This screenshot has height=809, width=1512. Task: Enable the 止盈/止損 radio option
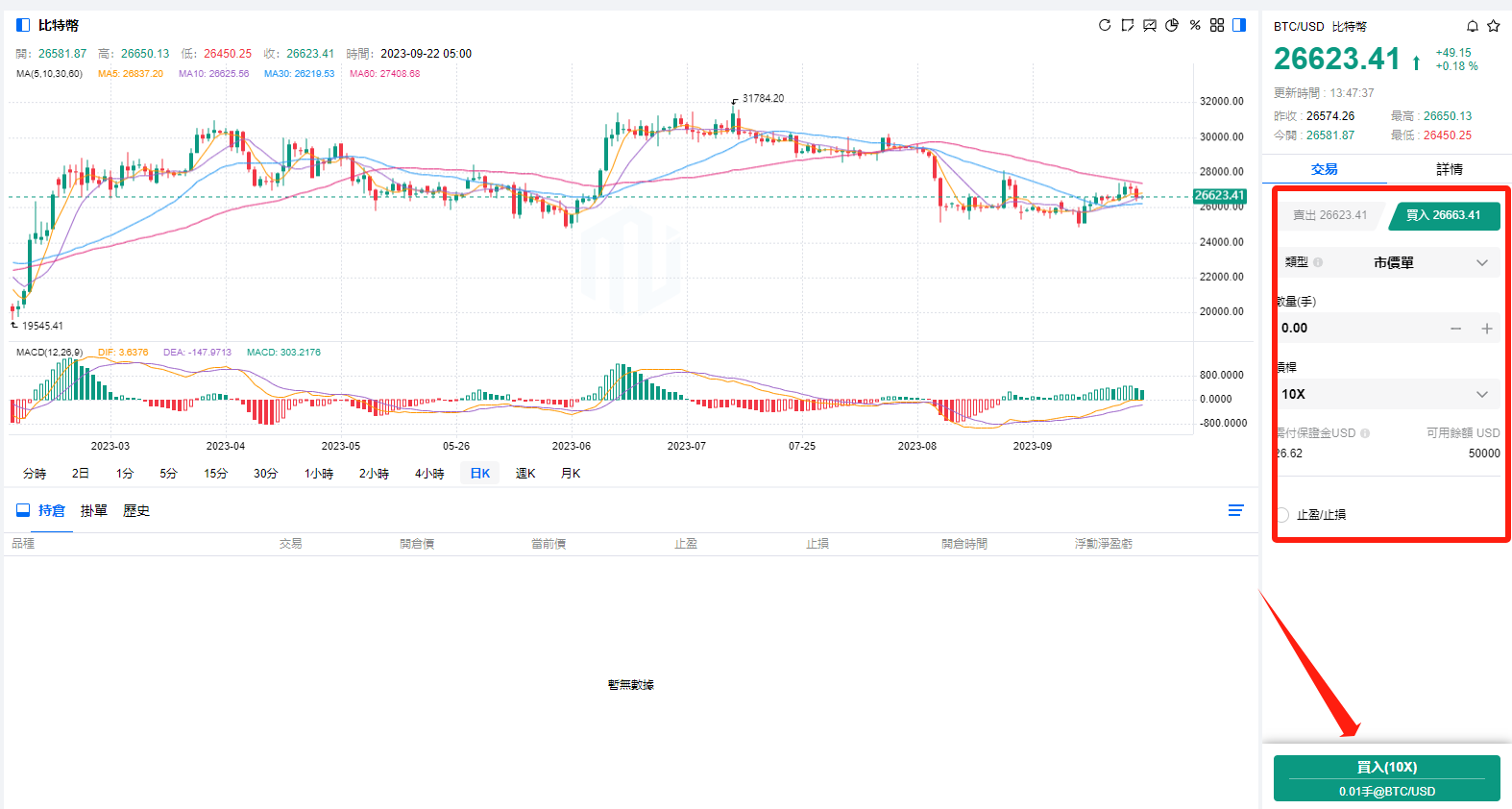pos(1282,515)
